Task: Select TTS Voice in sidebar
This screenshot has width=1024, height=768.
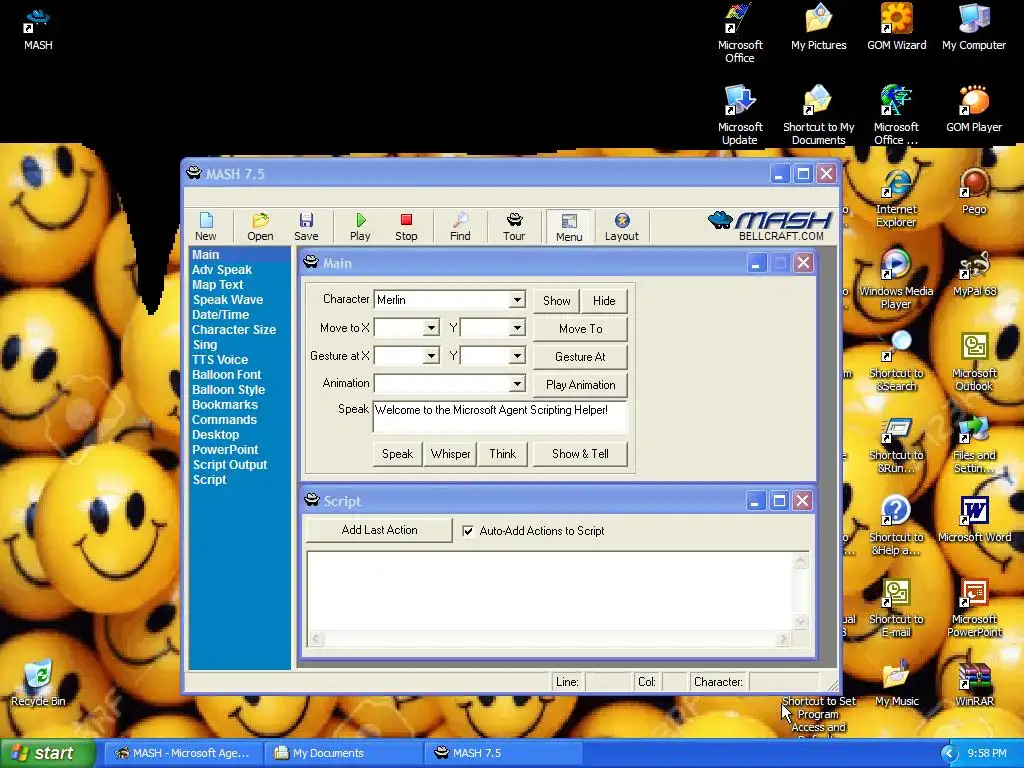Action: point(220,360)
